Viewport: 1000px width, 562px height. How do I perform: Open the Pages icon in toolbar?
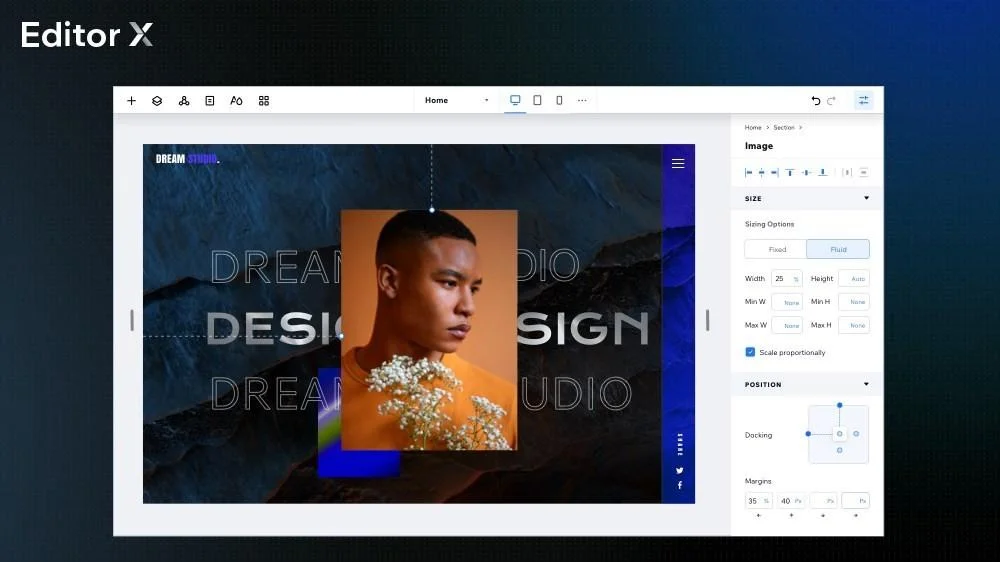pyautogui.click(x=210, y=101)
